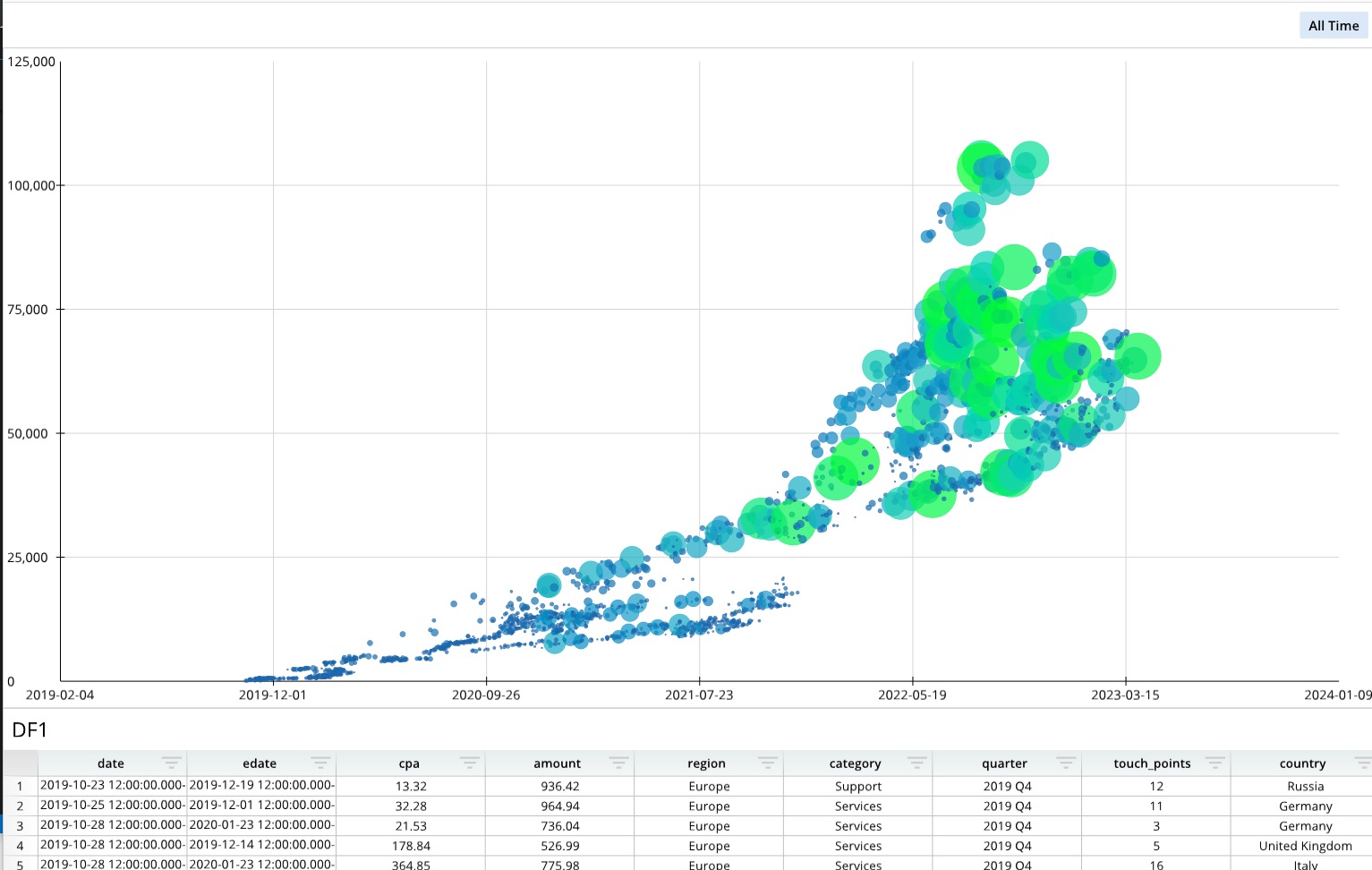Viewport: 1372px width, 870px height.
Task: Click the 2023-03-15 x-axis label
Action: point(1125,695)
